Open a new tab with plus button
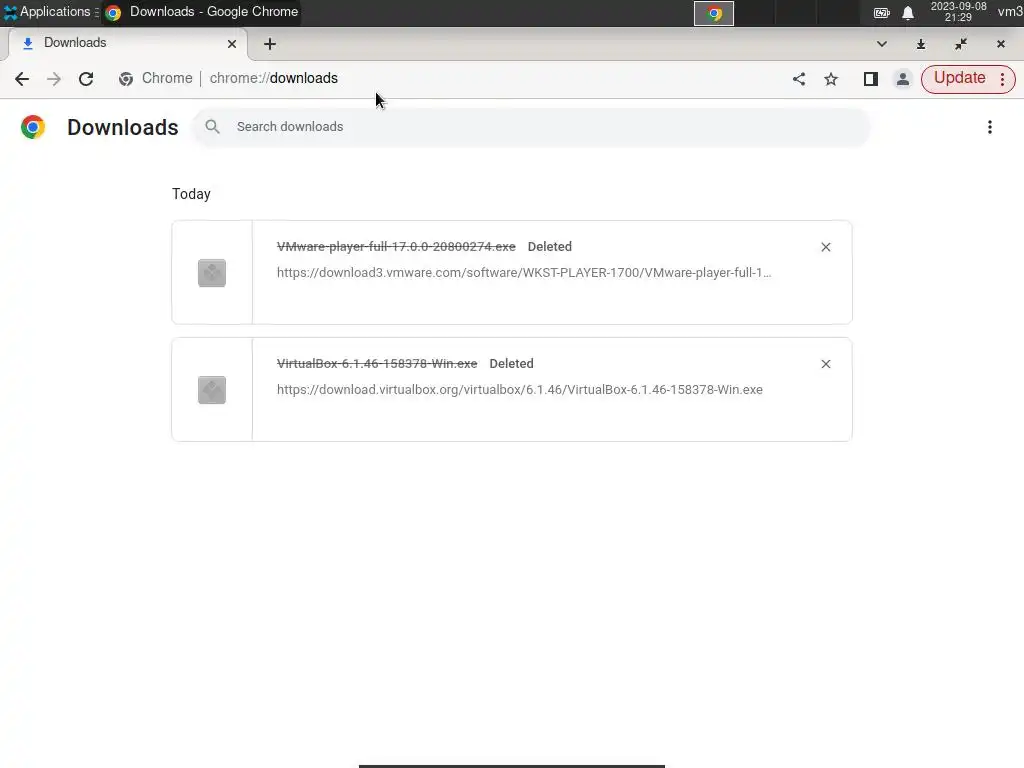1024x768 pixels. pyautogui.click(x=270, y=44)
